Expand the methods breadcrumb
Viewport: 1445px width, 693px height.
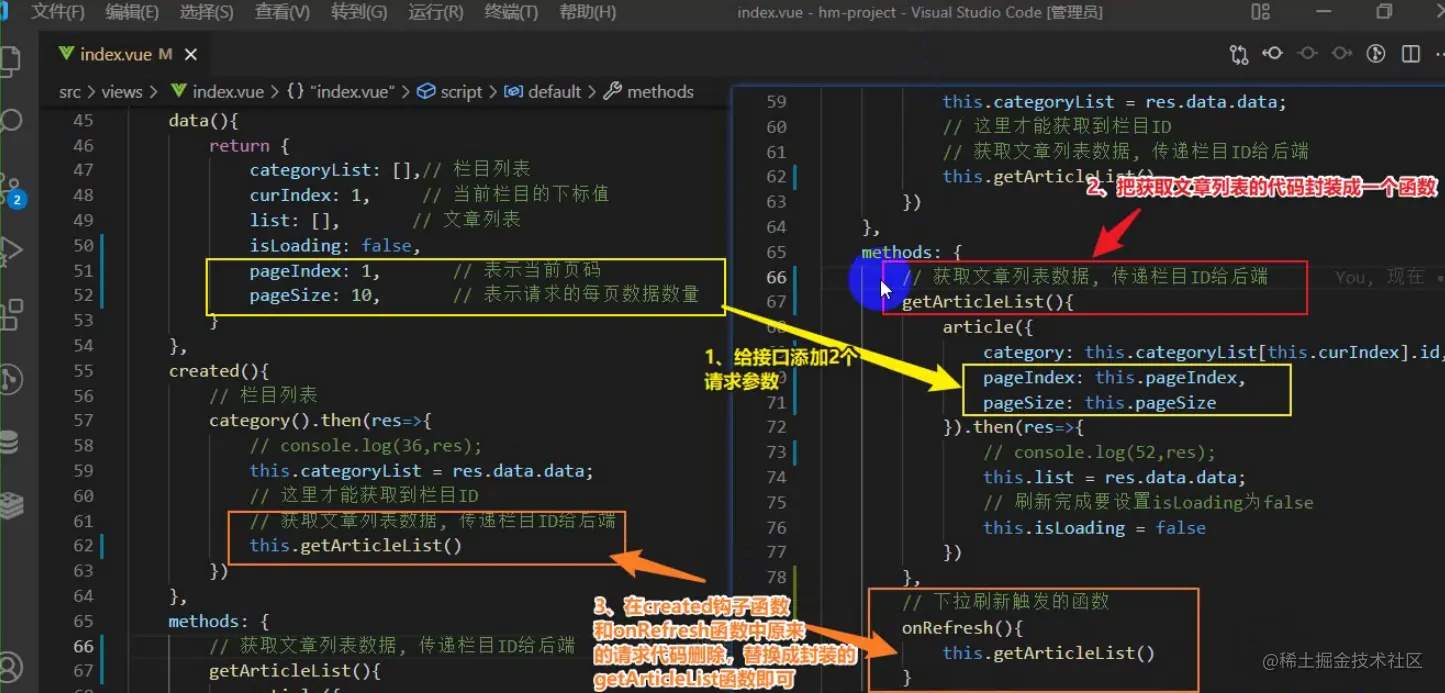coord(649,92)
